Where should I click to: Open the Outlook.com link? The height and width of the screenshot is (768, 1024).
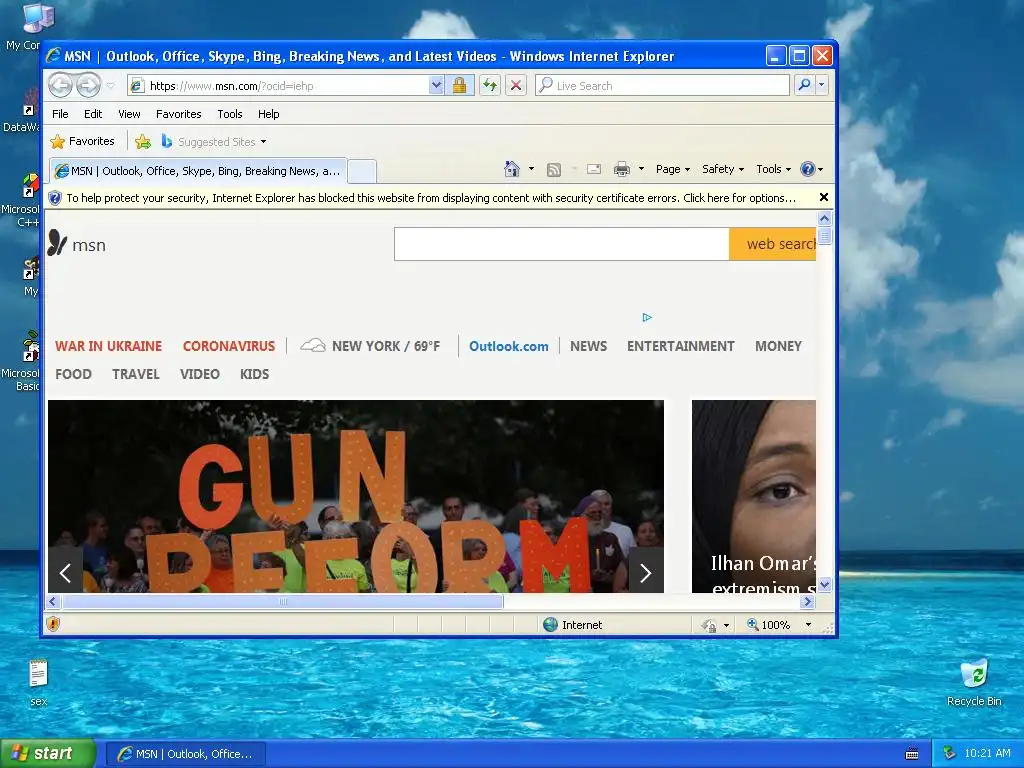(x=509, y=346)
